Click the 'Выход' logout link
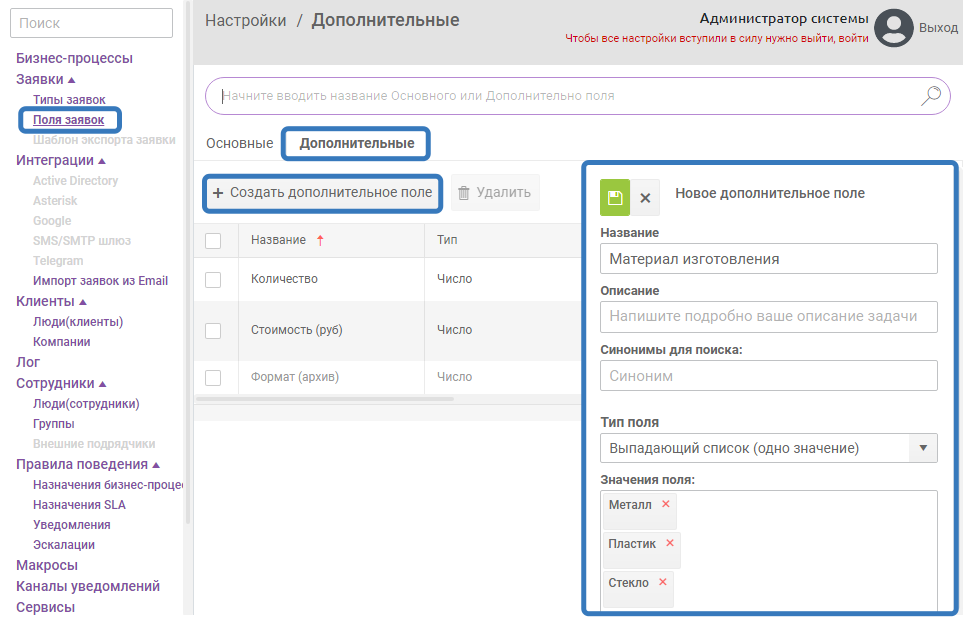This screenshot has height=617, width=963. pyautogui.click(x=938, y=28)
